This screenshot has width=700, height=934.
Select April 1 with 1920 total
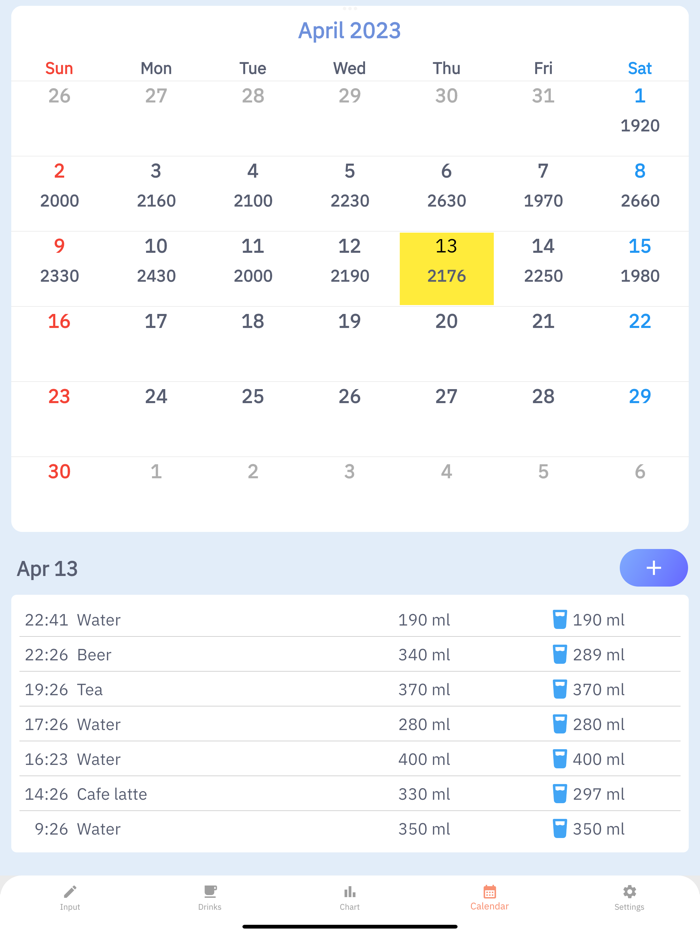click(639, 110)
